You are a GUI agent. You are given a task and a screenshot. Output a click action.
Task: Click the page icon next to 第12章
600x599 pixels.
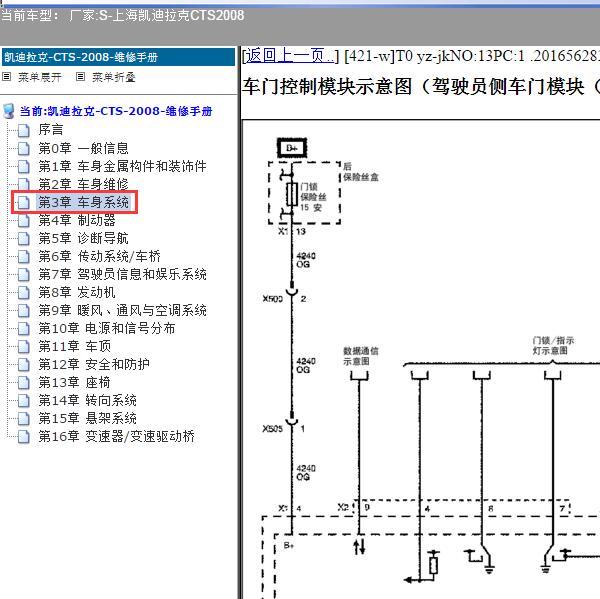point(24,364)
